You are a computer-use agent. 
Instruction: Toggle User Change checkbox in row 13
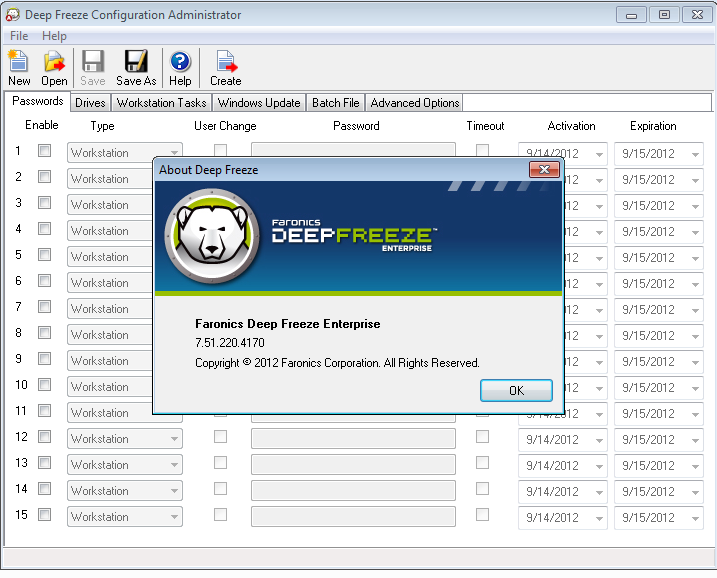point(220,462)
